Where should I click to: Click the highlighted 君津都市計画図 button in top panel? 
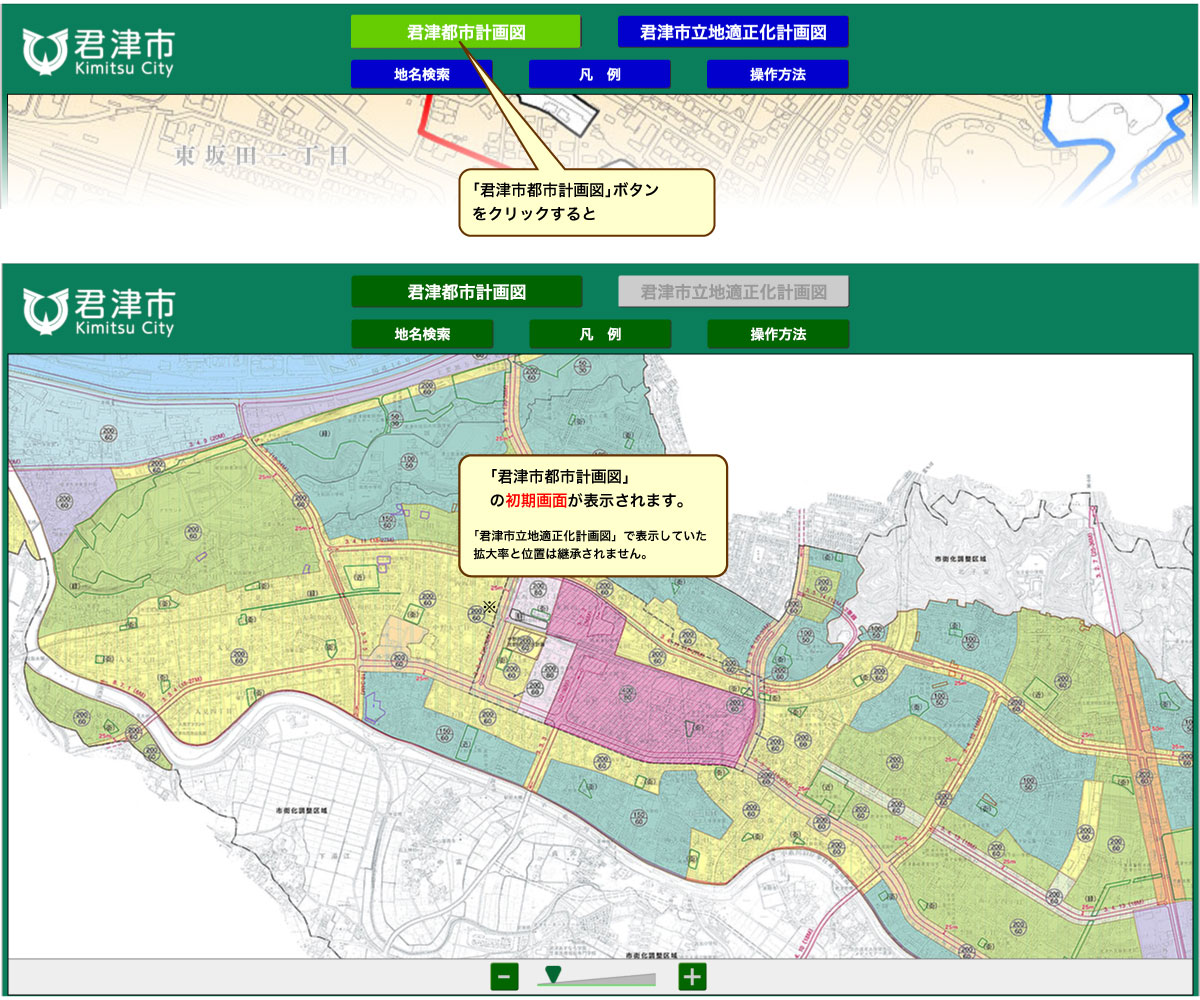tap(466, 32)
